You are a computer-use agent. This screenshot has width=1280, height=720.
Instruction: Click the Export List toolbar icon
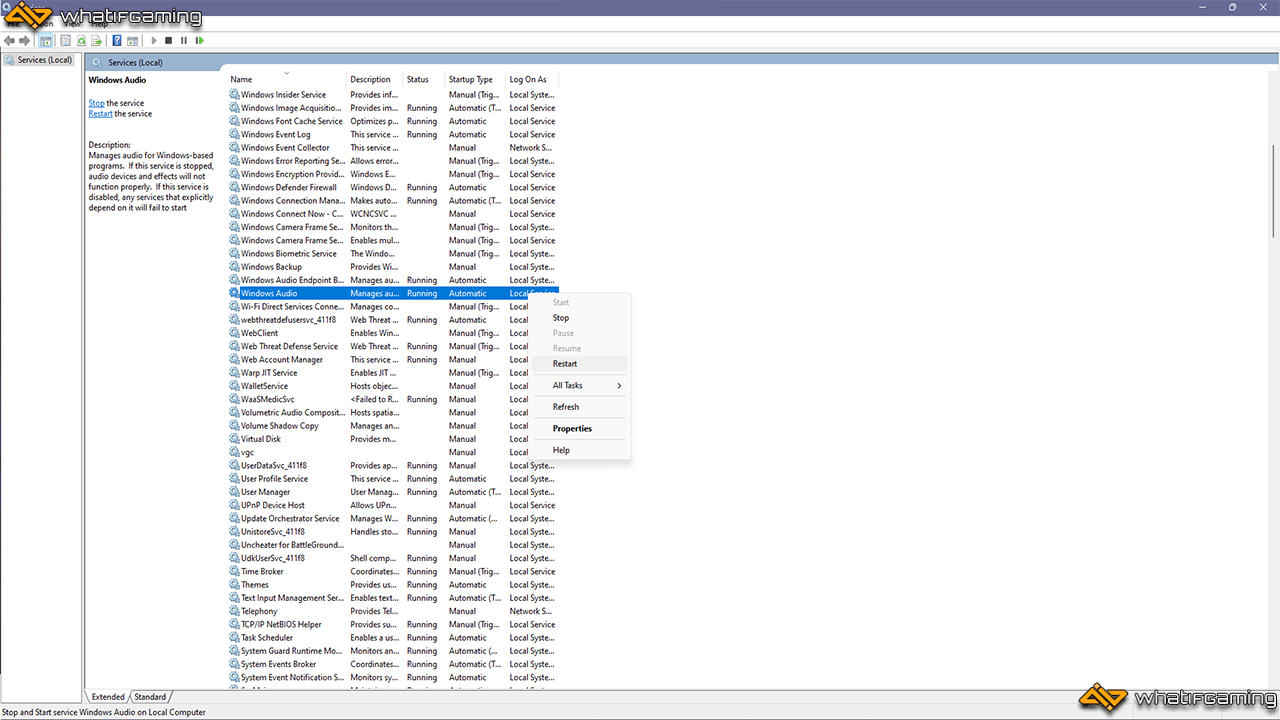(x=97, y=41)
